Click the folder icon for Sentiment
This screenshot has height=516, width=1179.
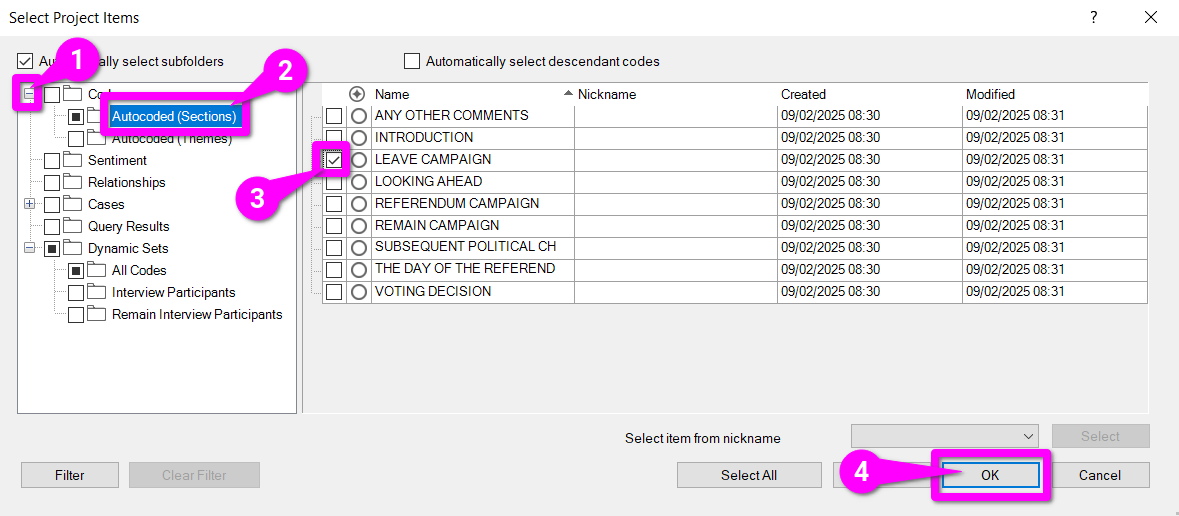click(72, 160)
